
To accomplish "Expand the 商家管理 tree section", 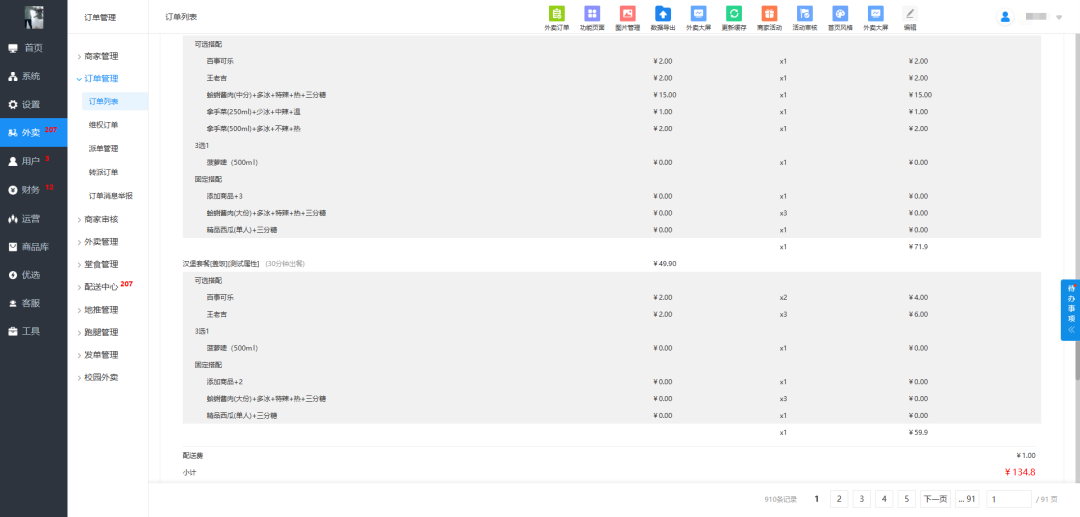I will [101, 56].
